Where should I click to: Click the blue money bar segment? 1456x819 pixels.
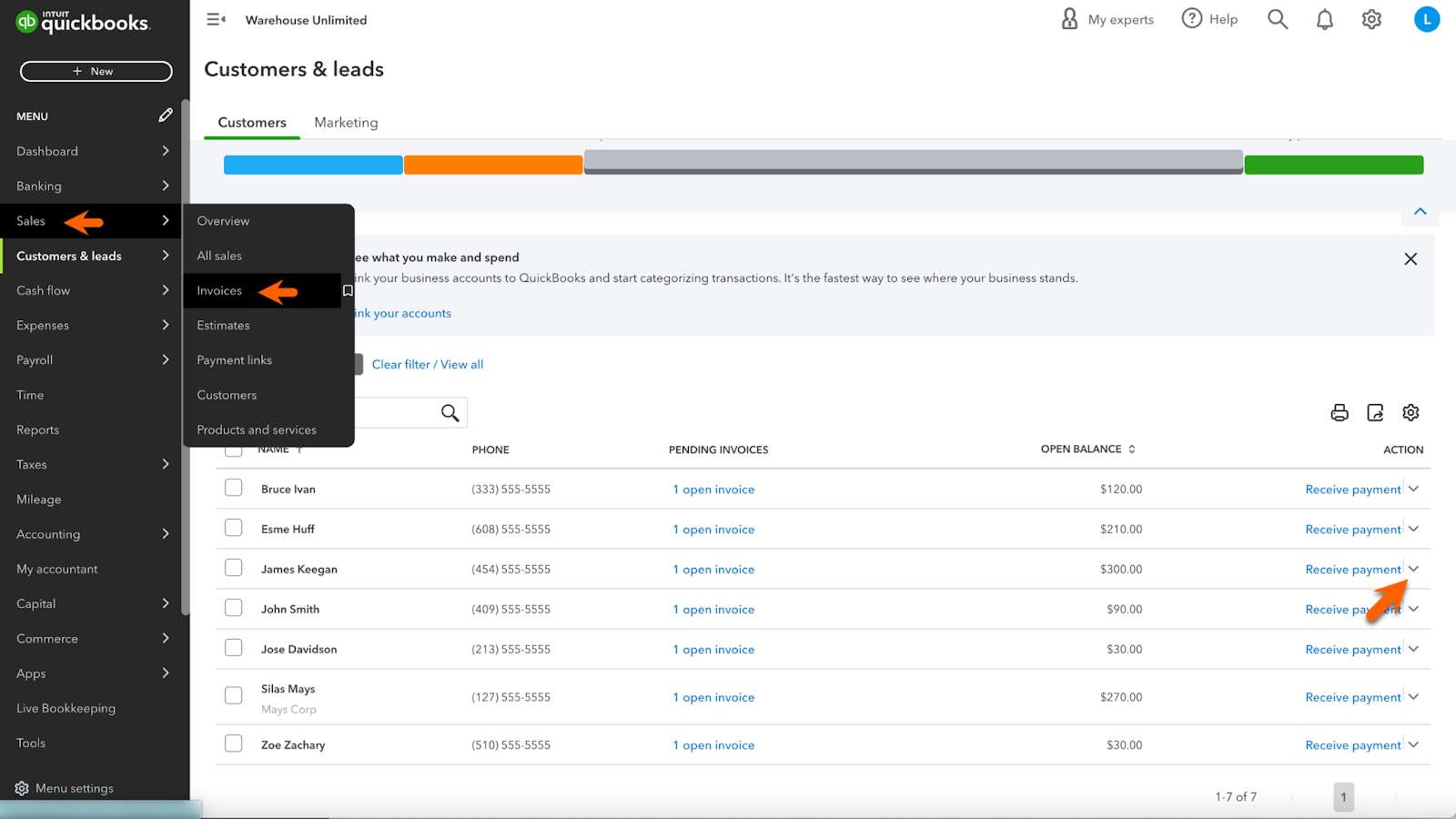(x=313, y=165)
